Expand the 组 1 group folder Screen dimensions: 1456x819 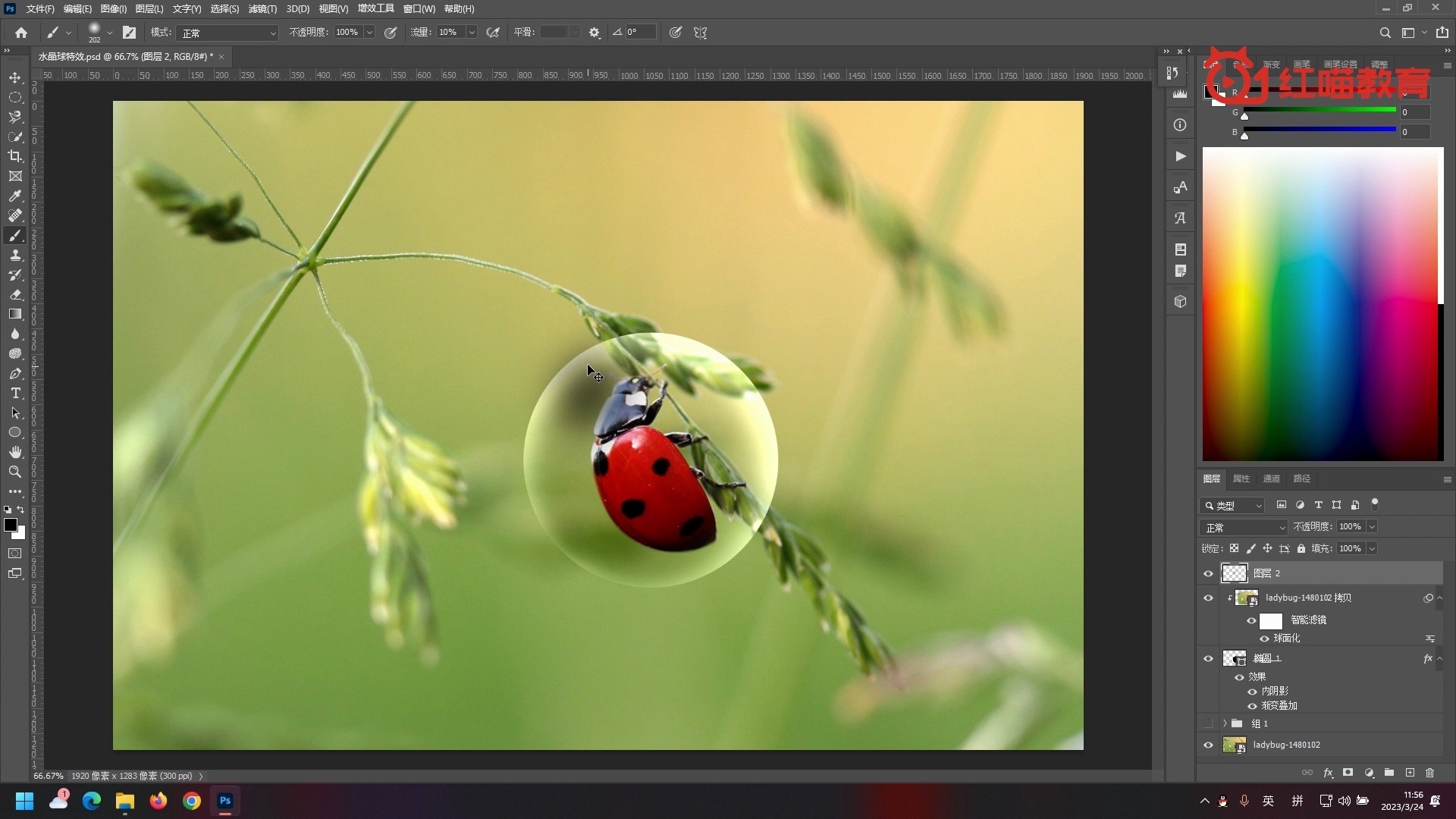(x=1225, y=723)
